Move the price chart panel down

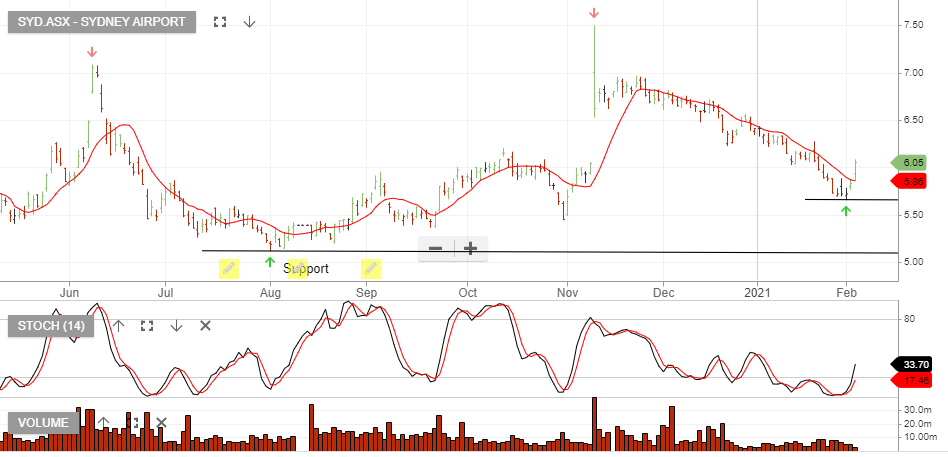point(250,22)
